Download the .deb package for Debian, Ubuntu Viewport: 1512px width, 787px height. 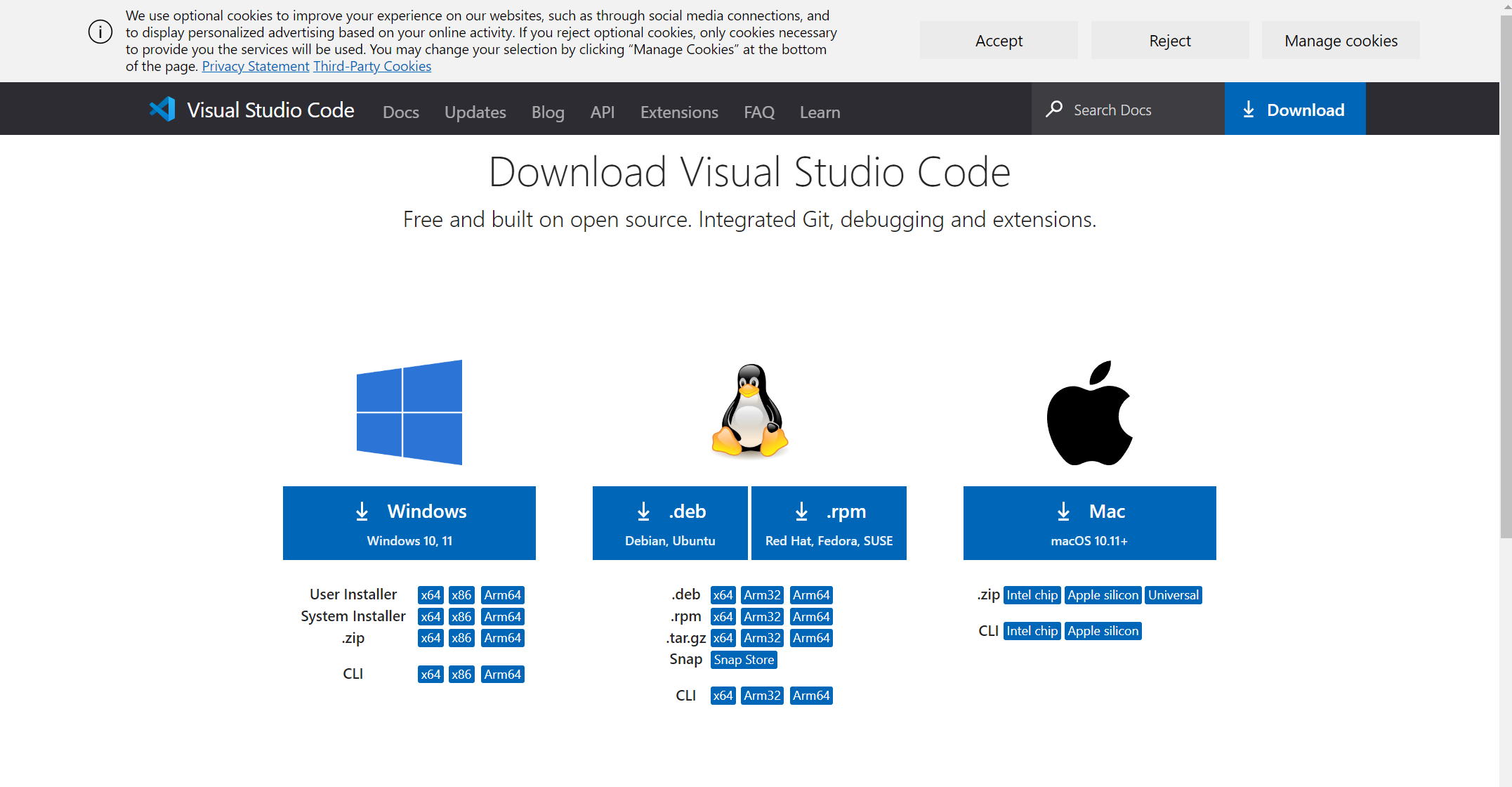[670, 523]
